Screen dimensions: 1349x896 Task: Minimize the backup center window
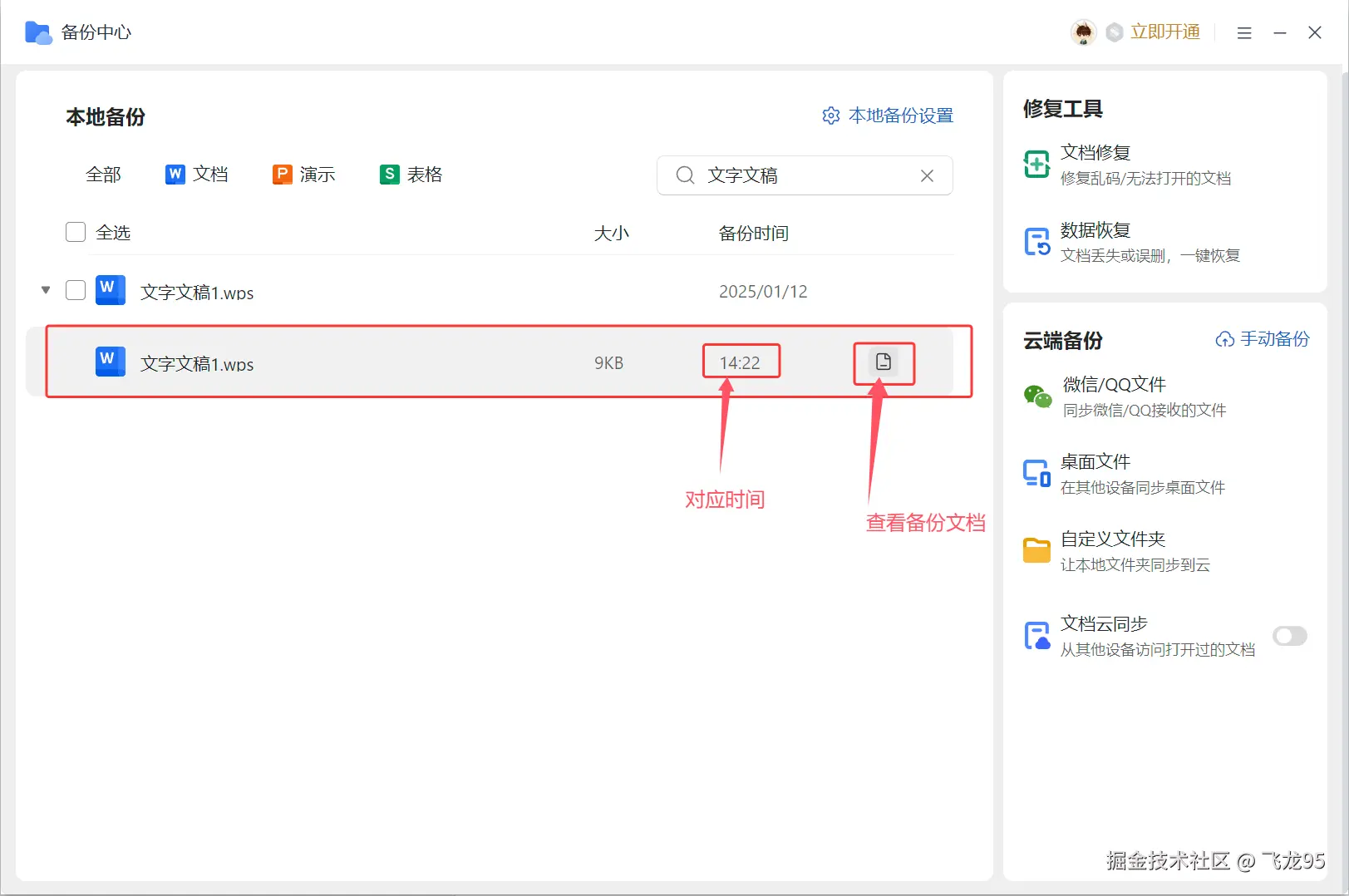point(1280,33)
